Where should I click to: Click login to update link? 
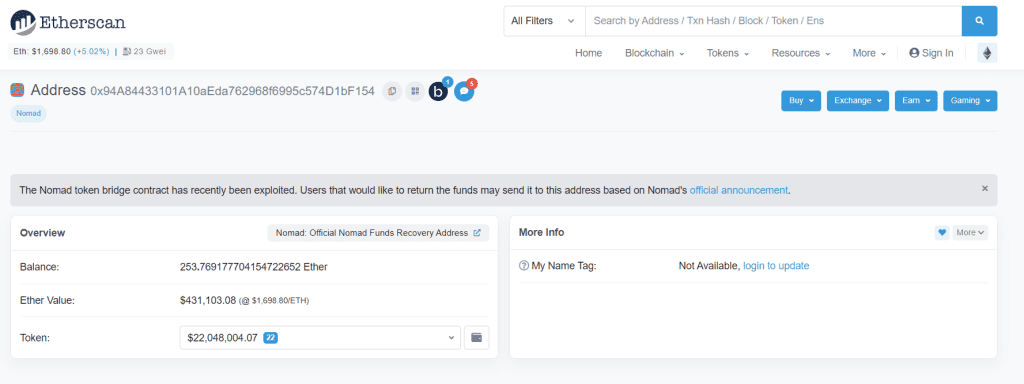[x=776, y=266]
